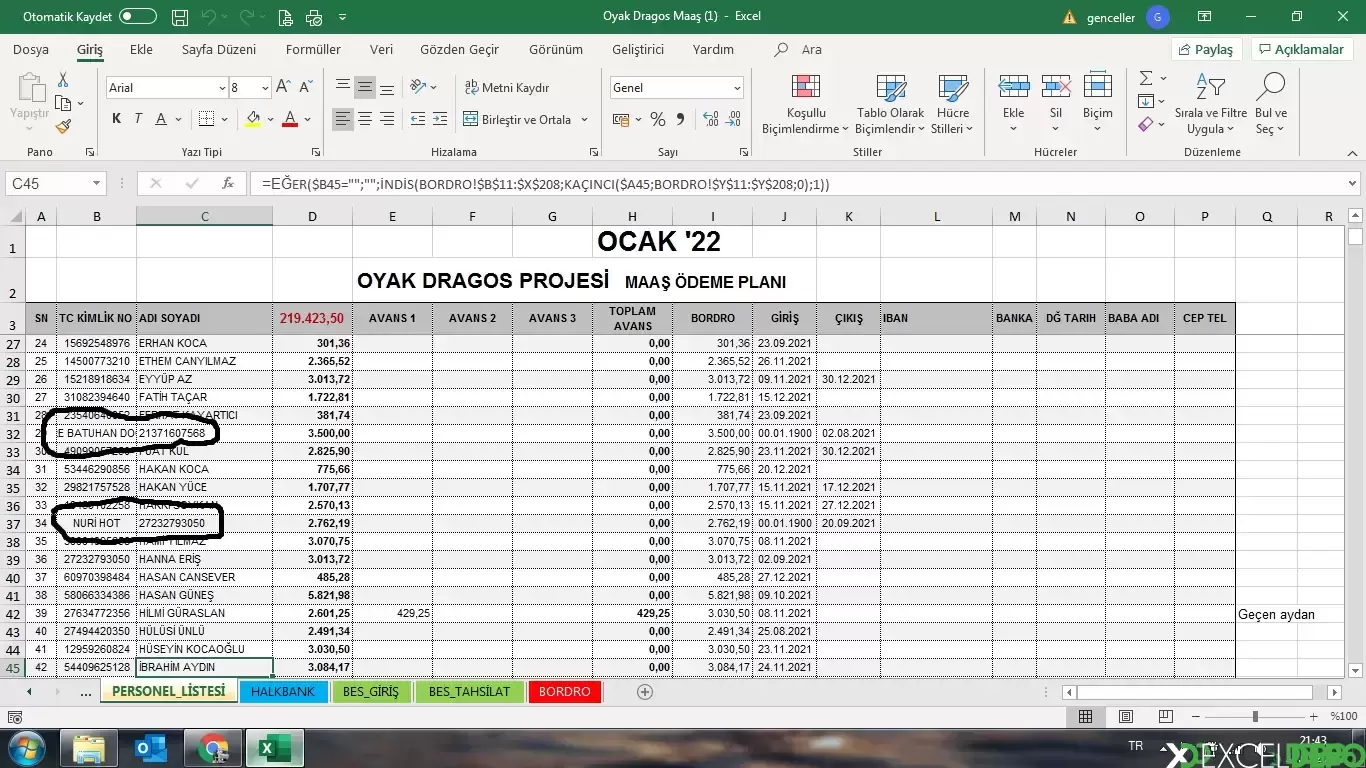
Task: Open Koşullu Biçimlendirme menu
Action: click(x=805, y=104)
